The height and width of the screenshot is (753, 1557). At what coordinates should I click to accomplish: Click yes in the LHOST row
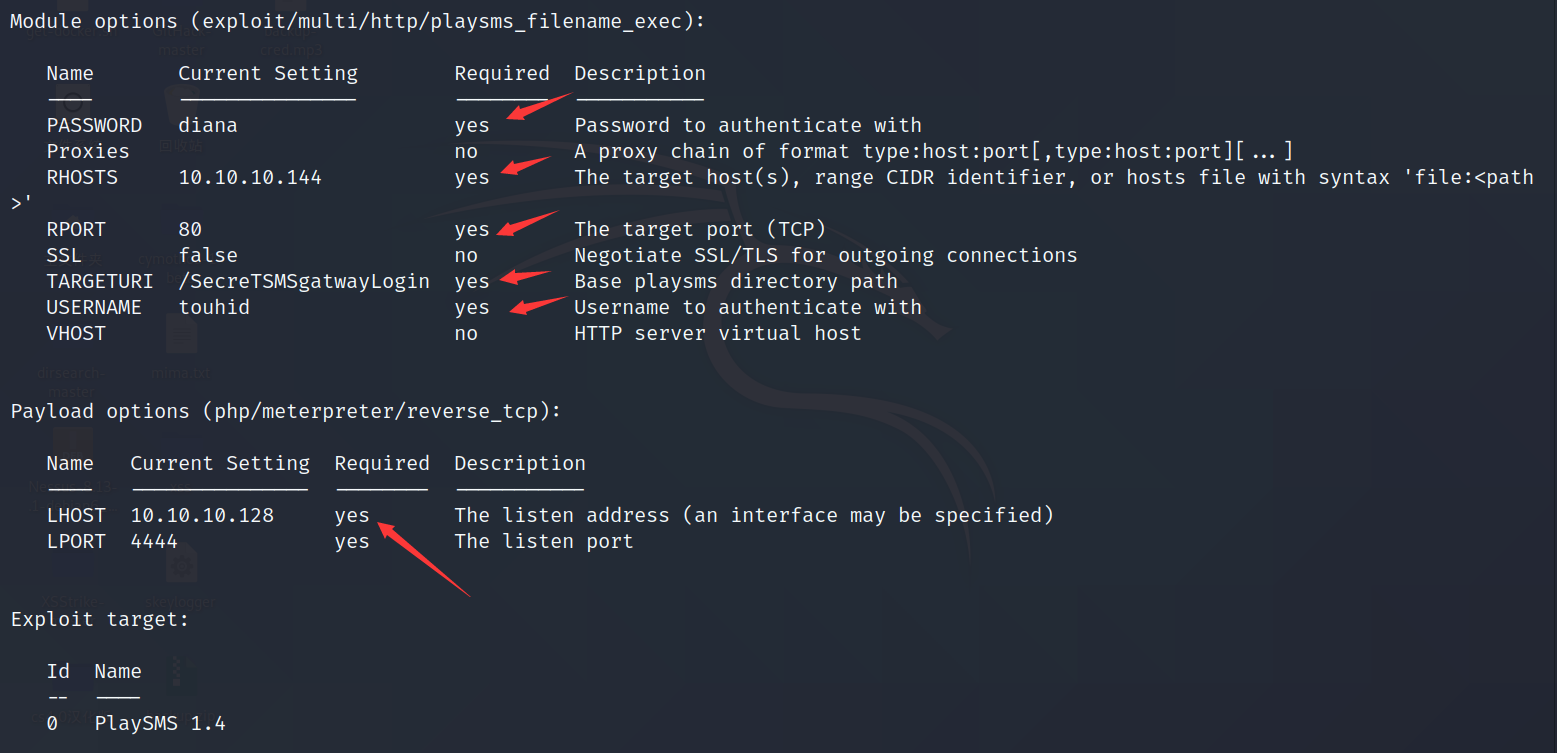(x=352, y=516)
